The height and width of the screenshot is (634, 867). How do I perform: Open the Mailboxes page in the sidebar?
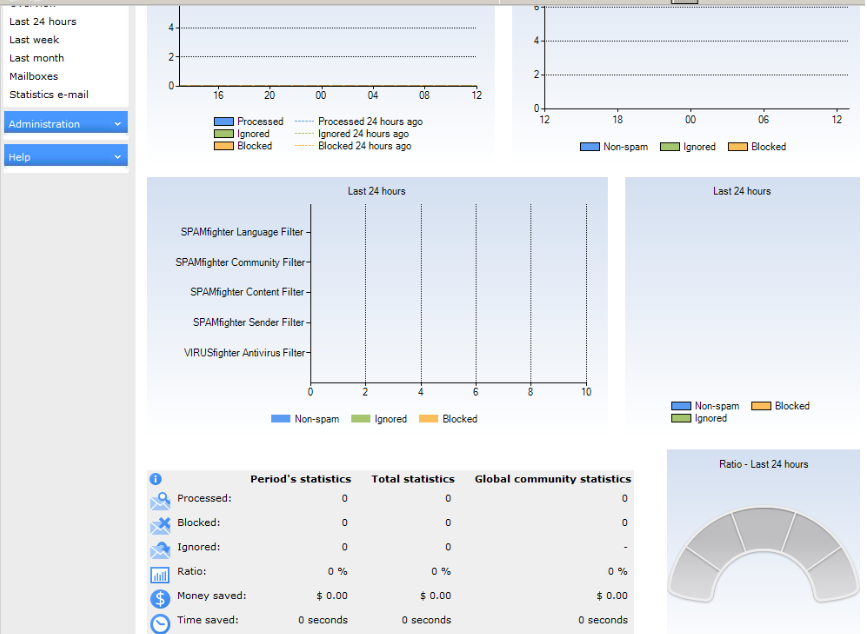click(x=33, y=76)
